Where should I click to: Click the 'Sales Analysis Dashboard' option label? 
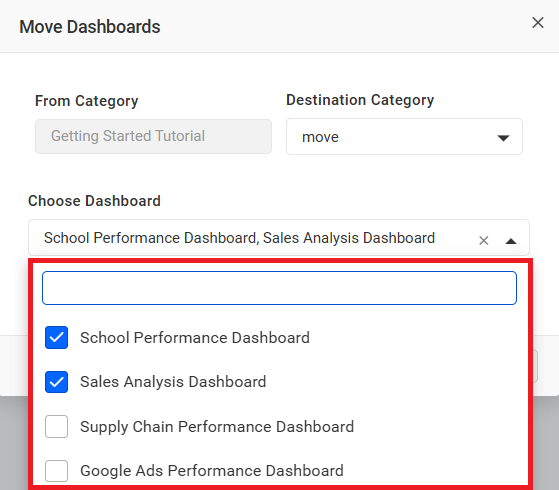[173, 382]
